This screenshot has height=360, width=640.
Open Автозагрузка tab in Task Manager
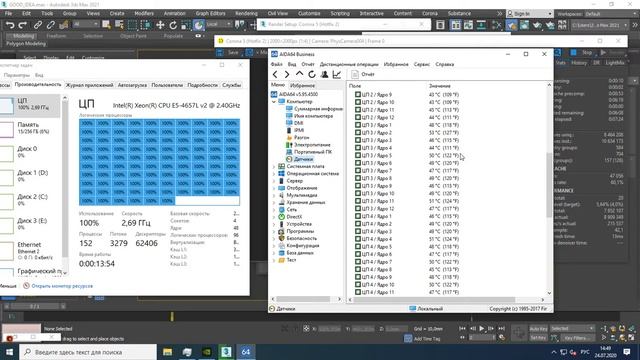[x=132, y=85]
